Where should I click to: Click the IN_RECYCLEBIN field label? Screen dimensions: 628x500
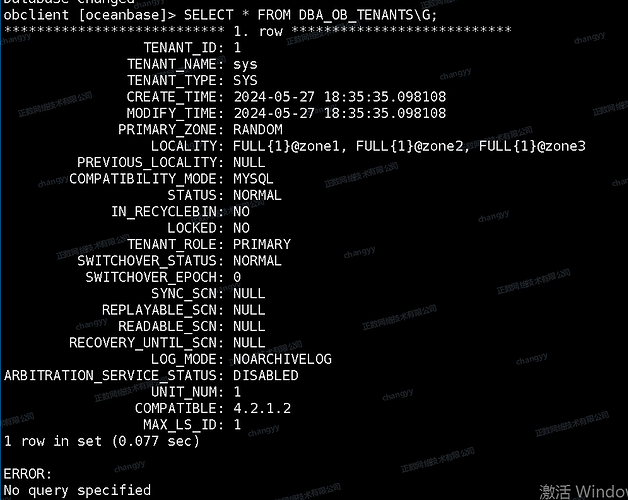pyautogui.click(x=167, y=211)
